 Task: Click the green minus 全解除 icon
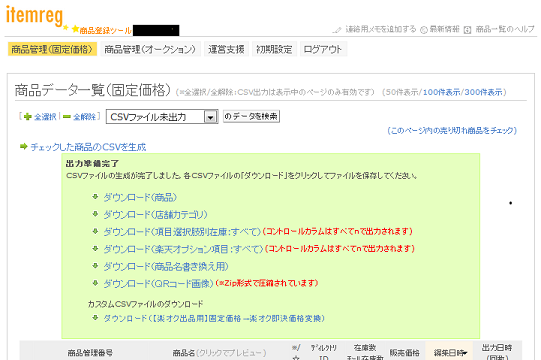pos(67,117)
